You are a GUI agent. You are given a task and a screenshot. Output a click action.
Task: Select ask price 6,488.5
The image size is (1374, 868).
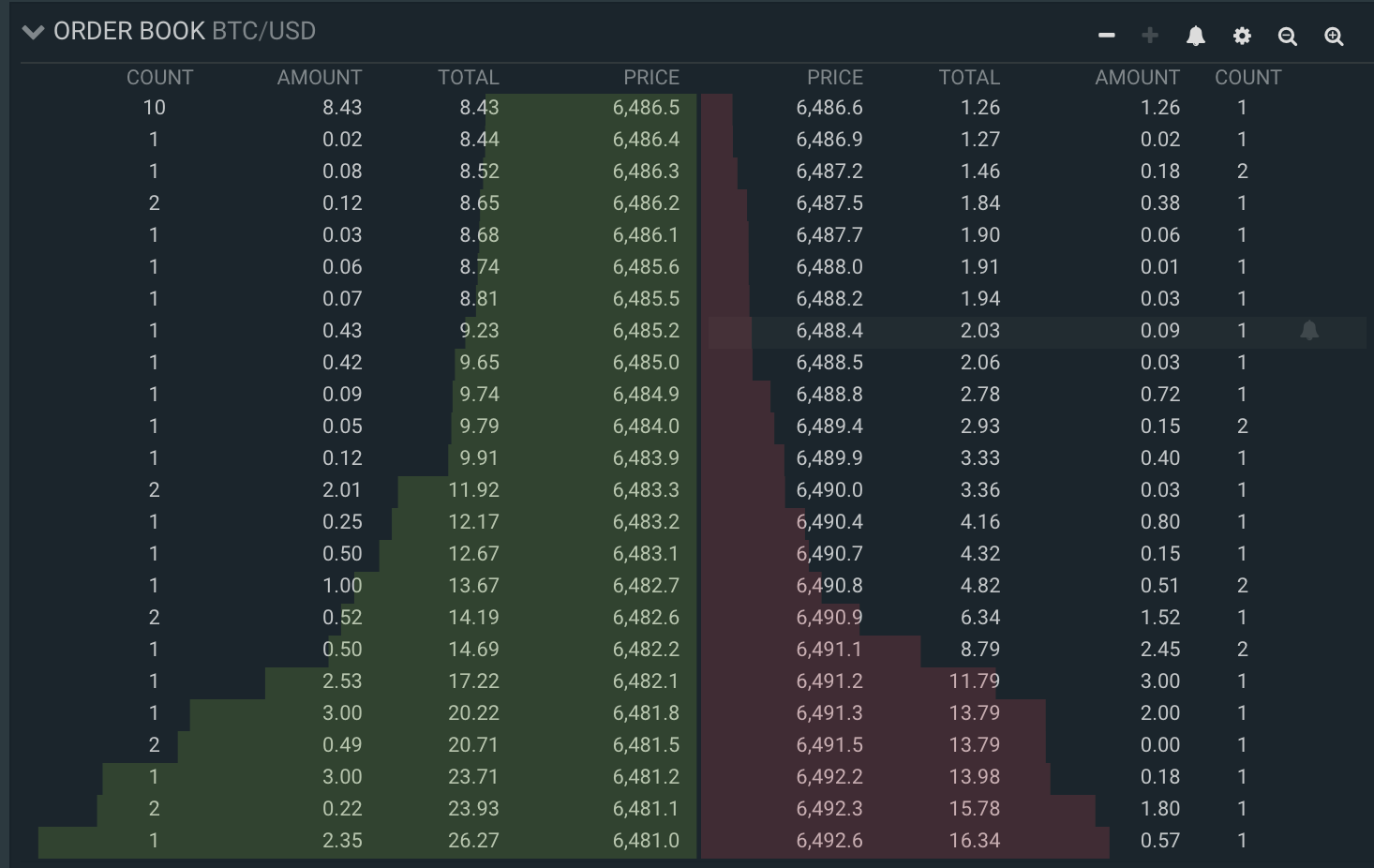(829, 363)
